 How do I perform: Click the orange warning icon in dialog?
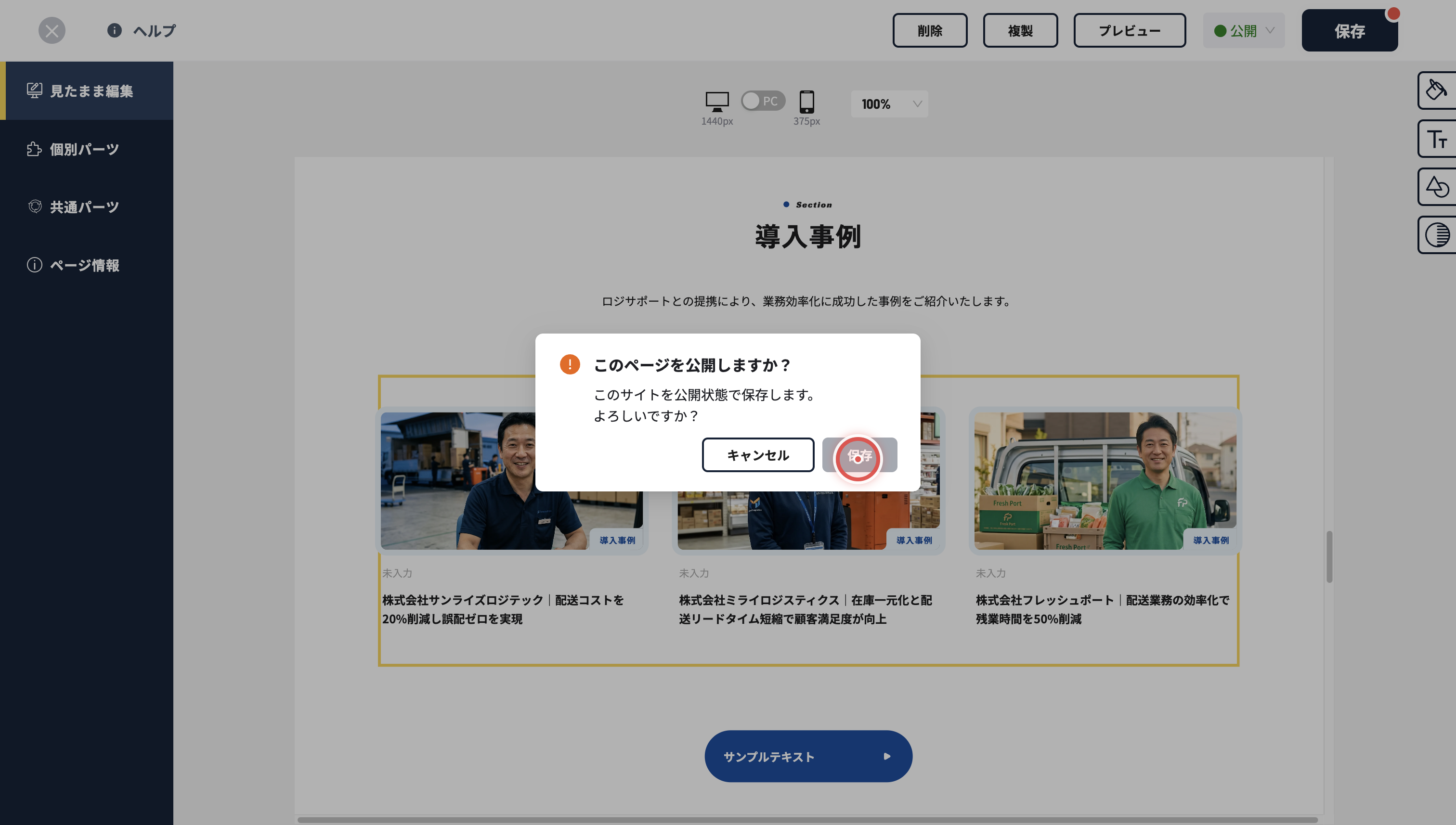(x=570, y=364)
